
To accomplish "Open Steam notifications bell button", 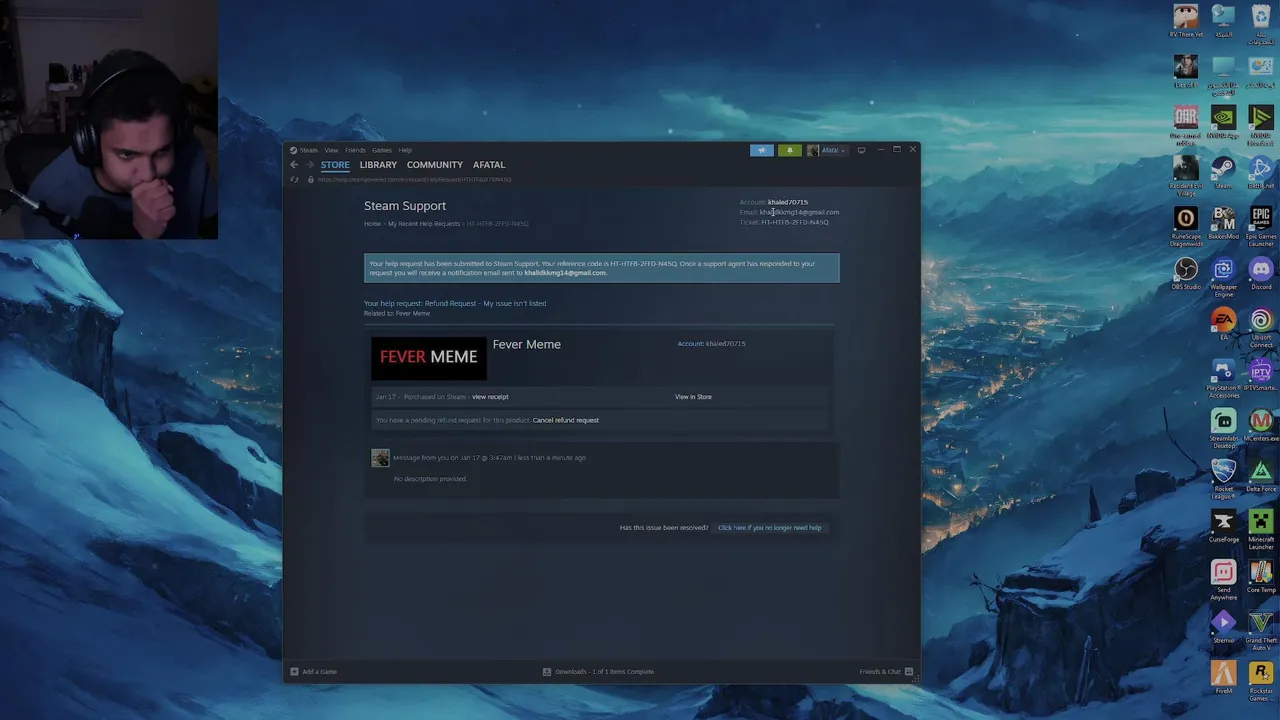I will pos(789,150).
